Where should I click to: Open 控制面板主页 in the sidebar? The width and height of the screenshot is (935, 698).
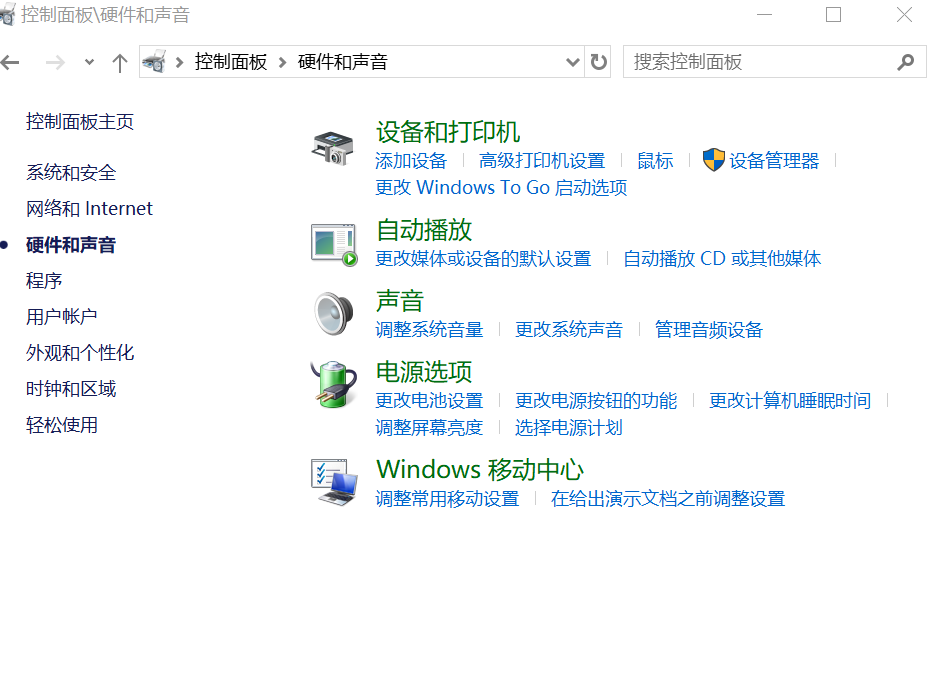[x=80, y=122]
